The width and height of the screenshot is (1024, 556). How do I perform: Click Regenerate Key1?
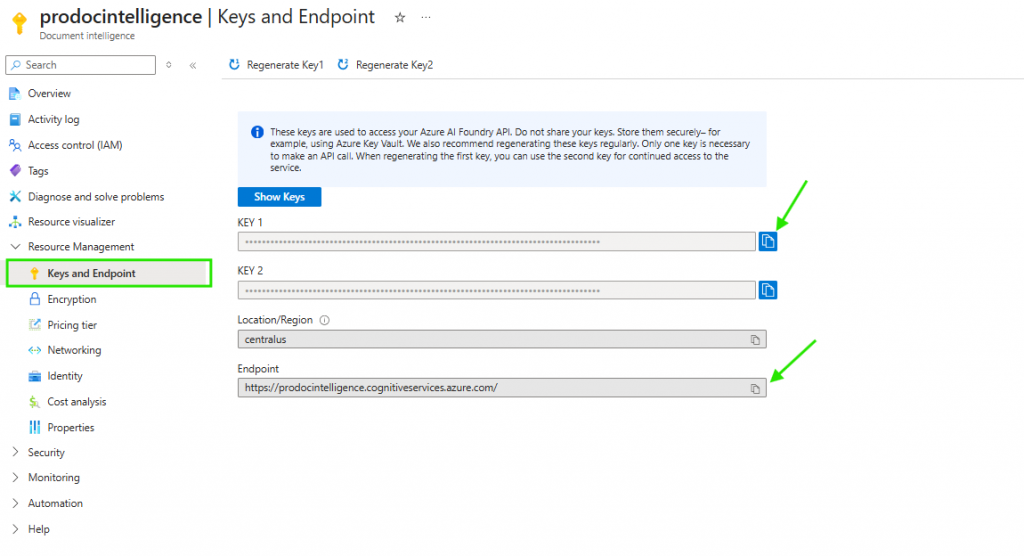click(277, 65)
